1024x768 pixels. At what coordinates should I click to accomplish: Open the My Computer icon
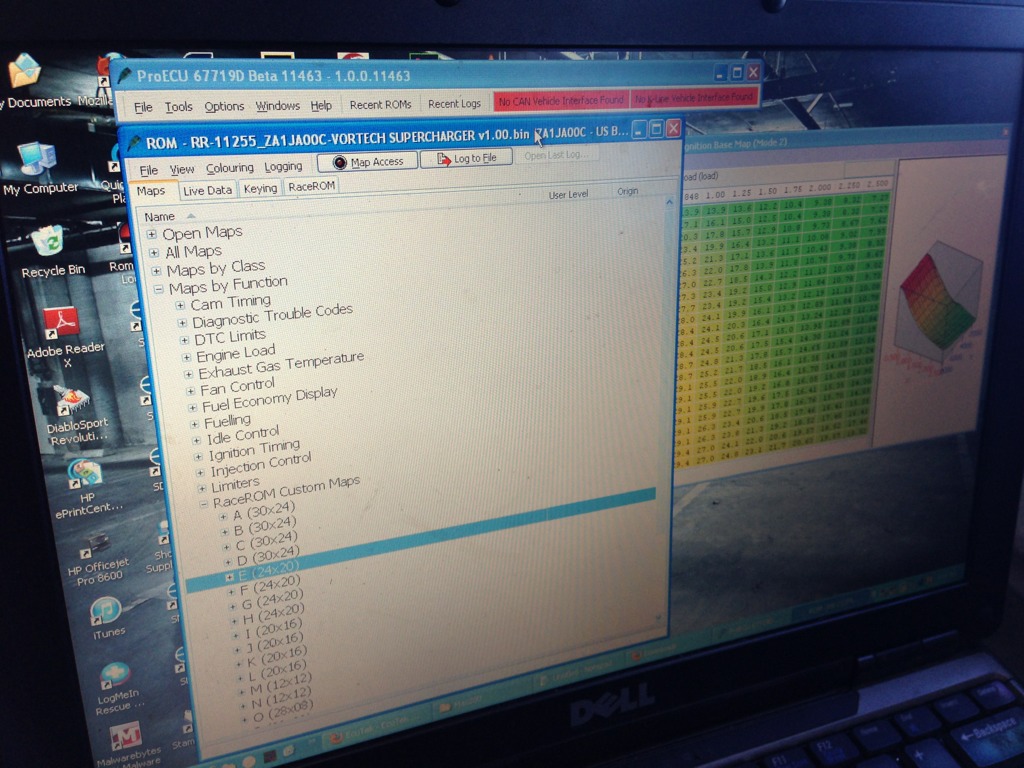(x=37, y=160)
